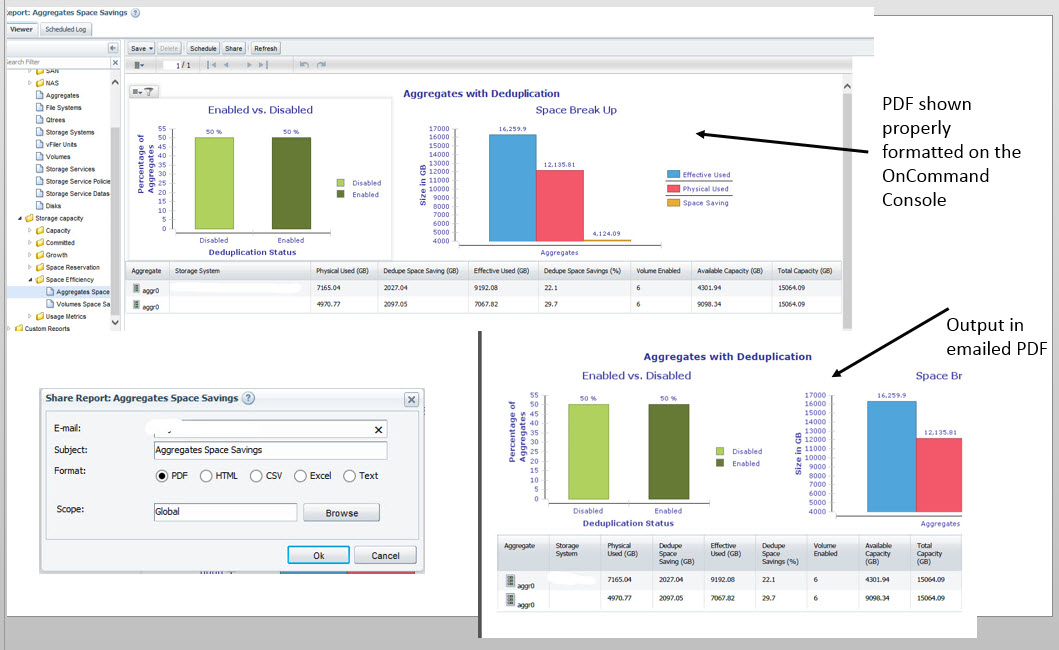Screen dimensions: 1059x650
Task: Open the vFiler Units report
Action: click(x=56, y=145)
